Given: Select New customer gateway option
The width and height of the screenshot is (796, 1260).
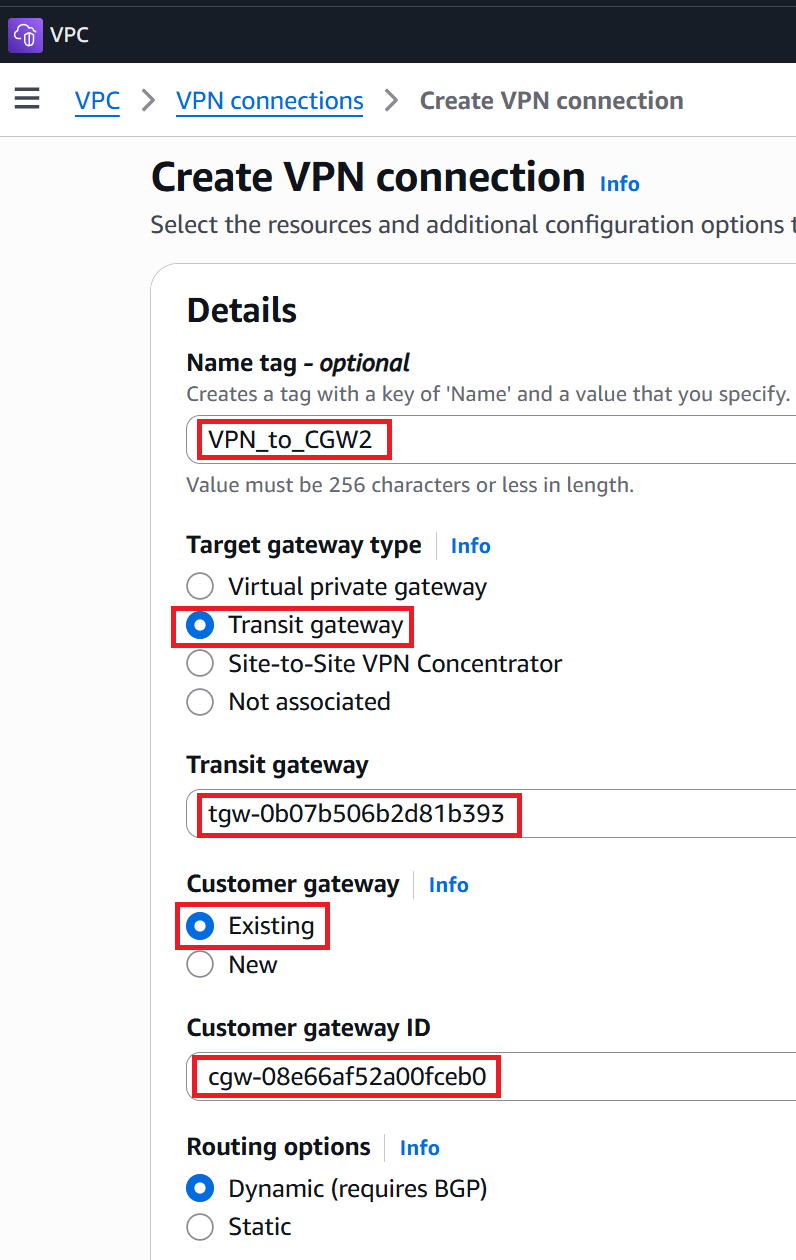Looking at the screenshot, I should click(x=200, y=964).
